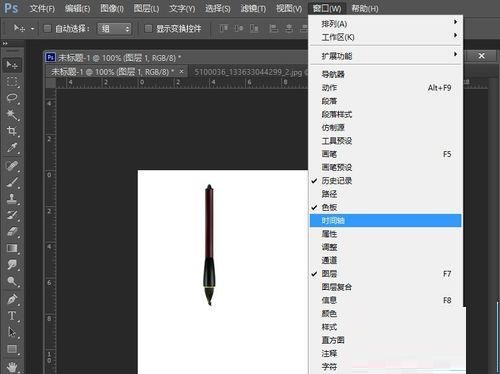Open the 组 auto-select dropdown
This screenshot has width=500, height=374.
click(114, 29)
